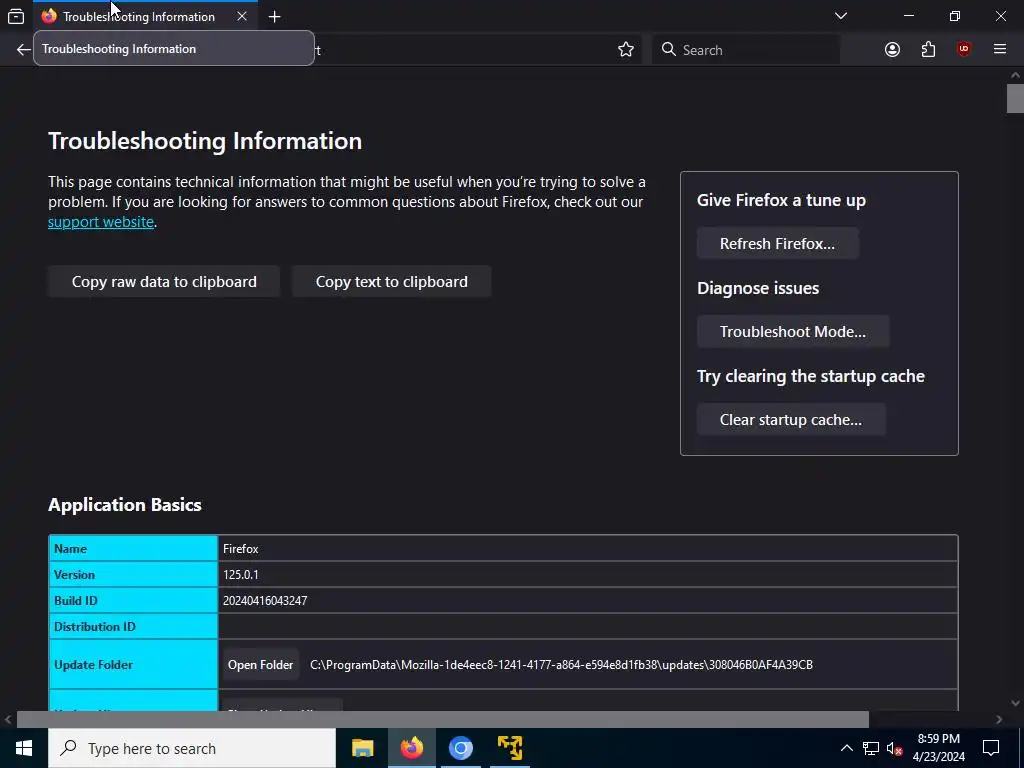
Task: Click the Firefox taskbar icon
Action: coord(411,748)
